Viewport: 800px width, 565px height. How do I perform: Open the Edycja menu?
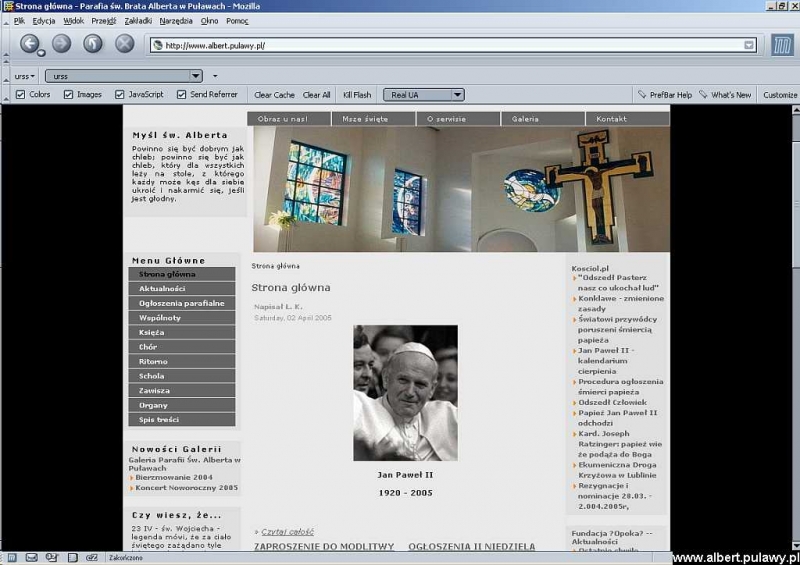pos(44,21)
